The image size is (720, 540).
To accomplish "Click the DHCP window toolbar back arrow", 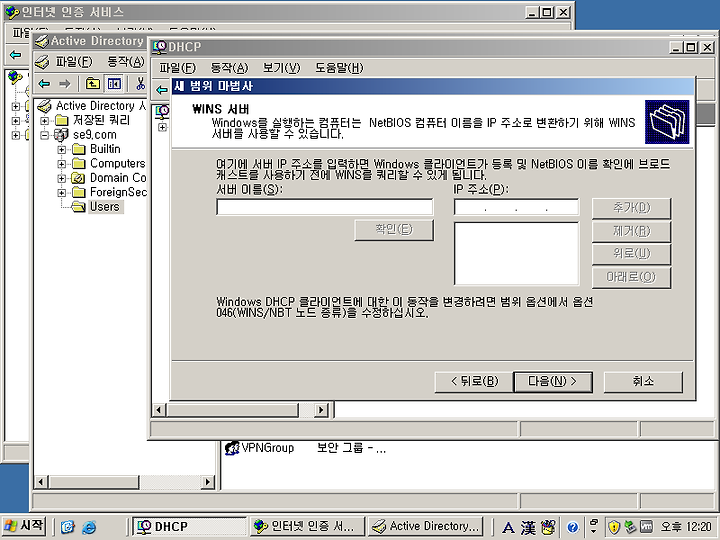I will (162, 90).
